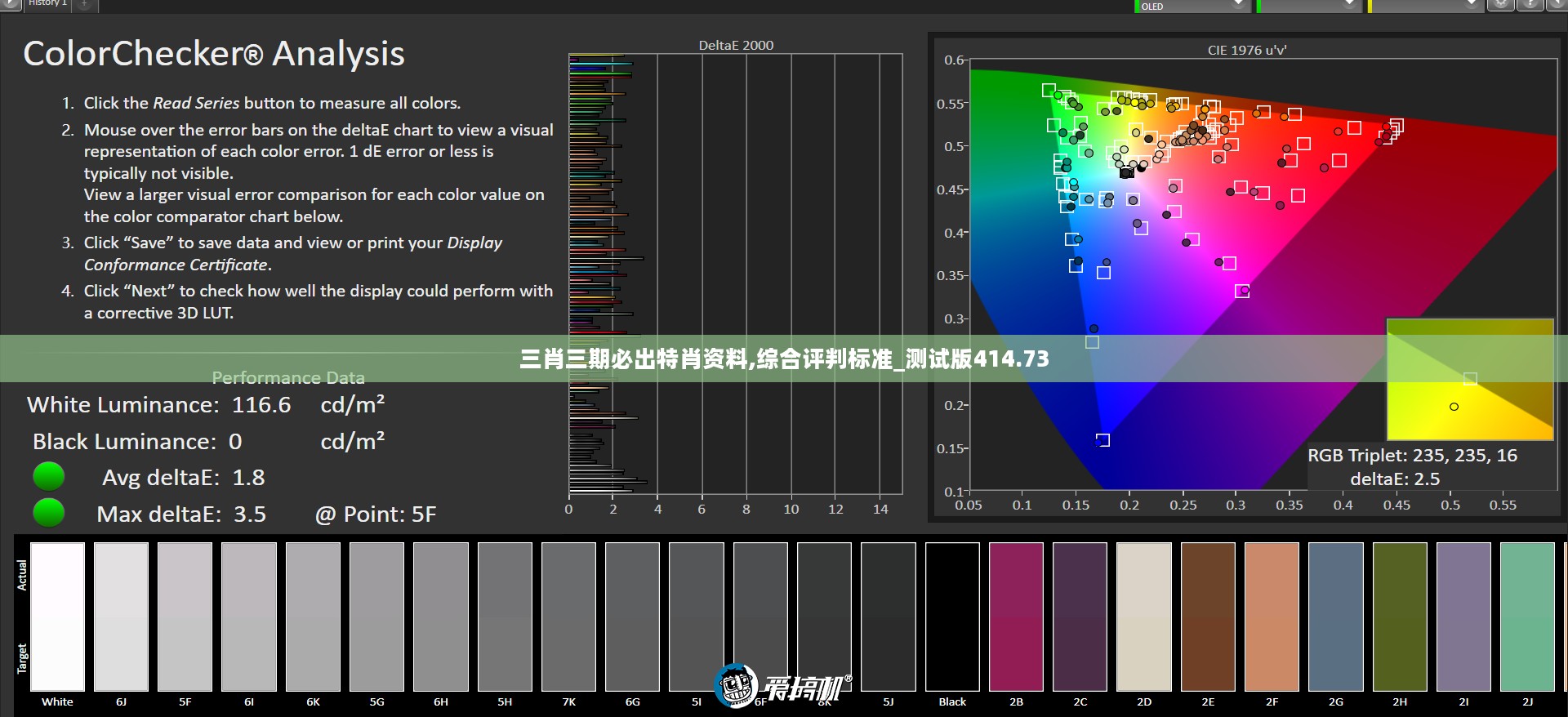The width and height of the screenshot is (1568, 717).
Task: Select the 6G dark gray swatch
Action: tap(632, 617)
